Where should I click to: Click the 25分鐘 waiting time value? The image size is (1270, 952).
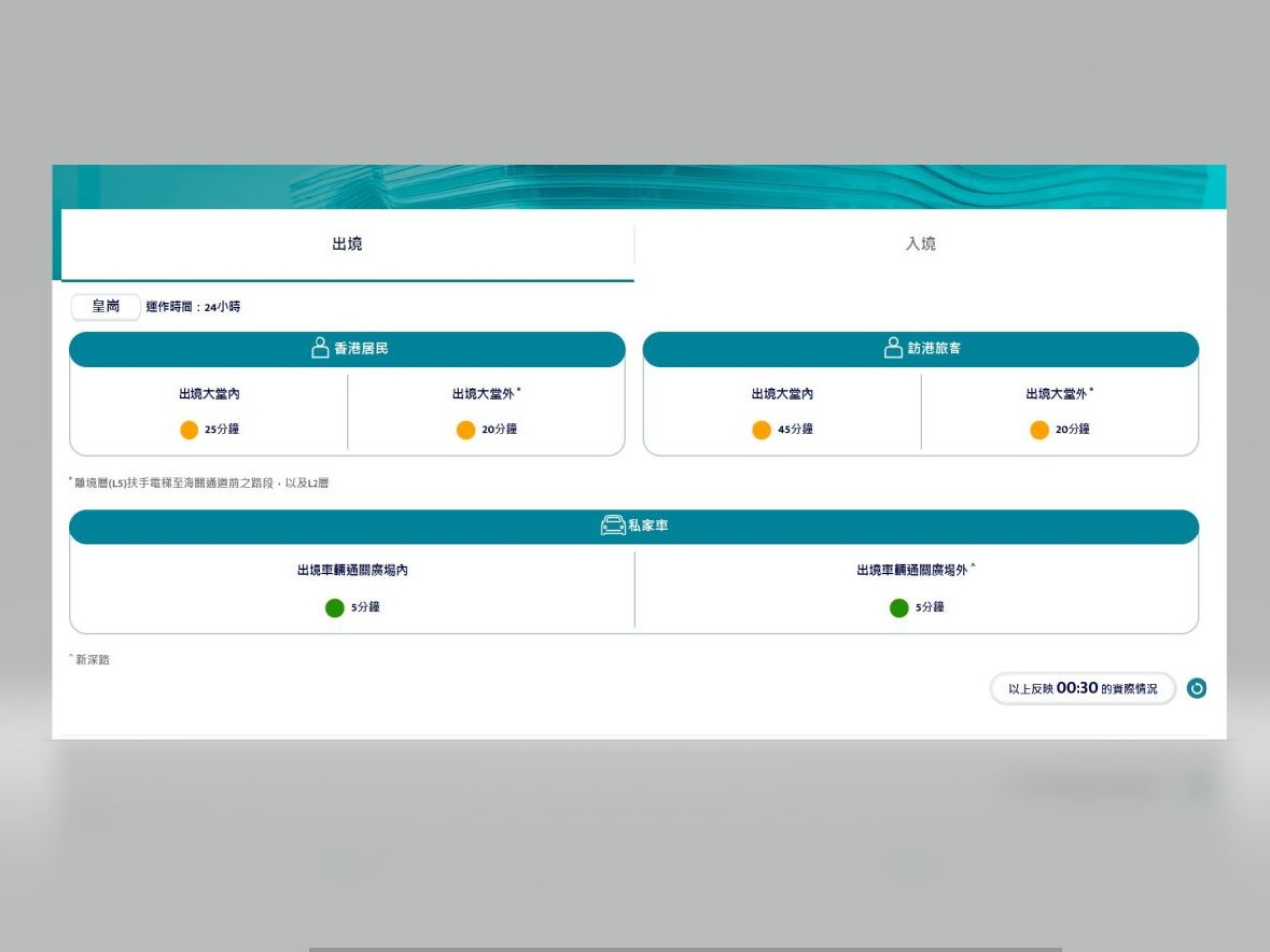click(x=222, y=429)
